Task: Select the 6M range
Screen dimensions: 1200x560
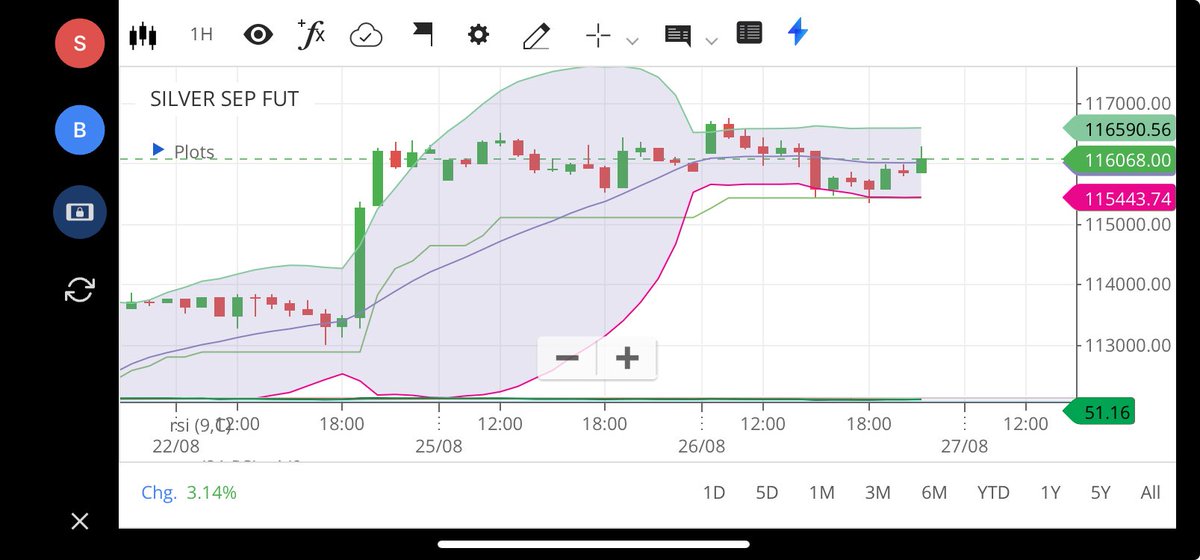Action: click(x=934, y=493)
